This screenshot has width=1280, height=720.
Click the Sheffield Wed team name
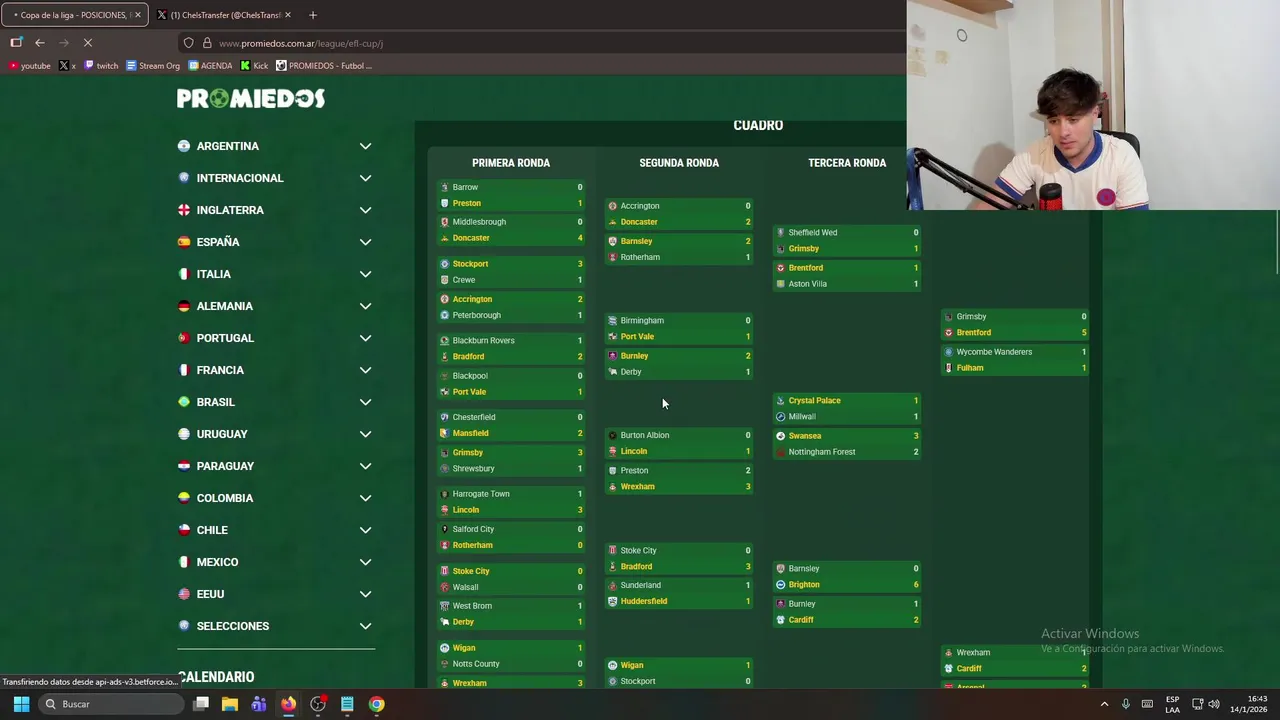point(813,233)
